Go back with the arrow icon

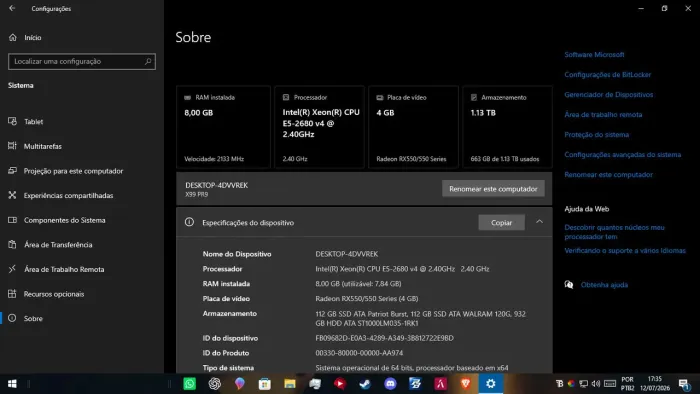pyautogui.click(x=12, y=8)
